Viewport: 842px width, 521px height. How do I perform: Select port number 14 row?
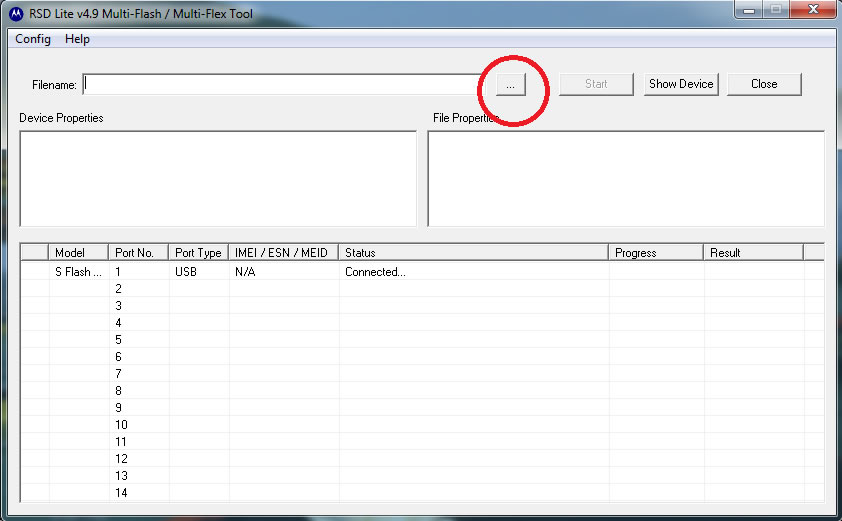[x=422, y=493]
